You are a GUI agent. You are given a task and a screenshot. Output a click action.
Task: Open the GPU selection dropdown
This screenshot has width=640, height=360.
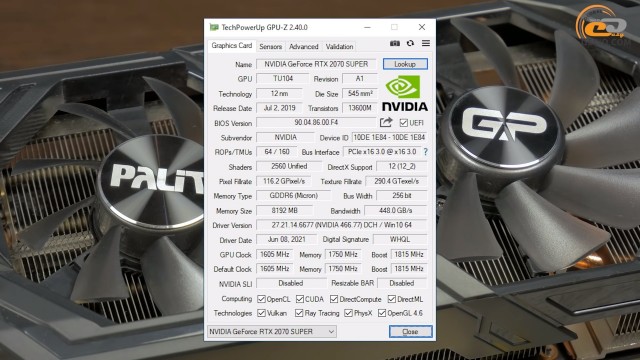point(272,331)
